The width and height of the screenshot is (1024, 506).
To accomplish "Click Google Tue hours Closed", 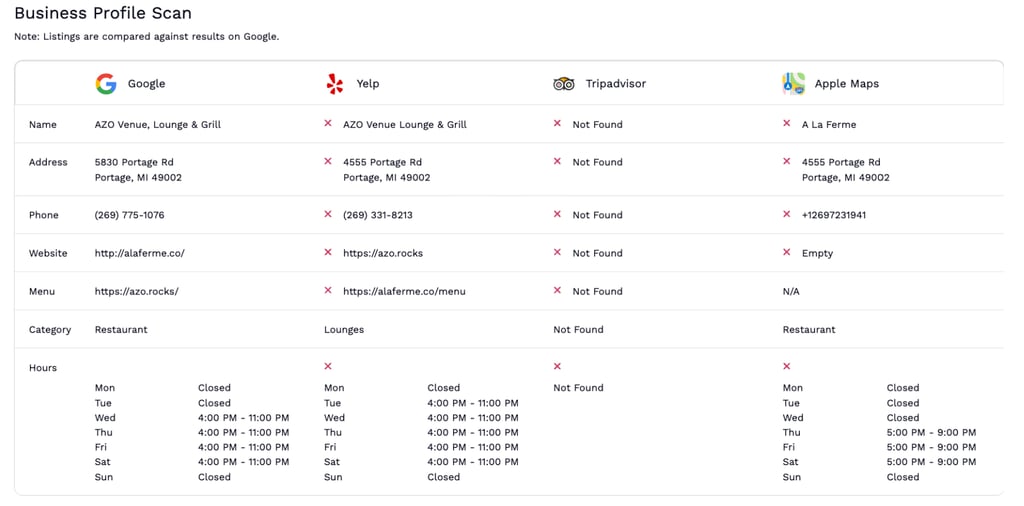I will pos(214,403).
